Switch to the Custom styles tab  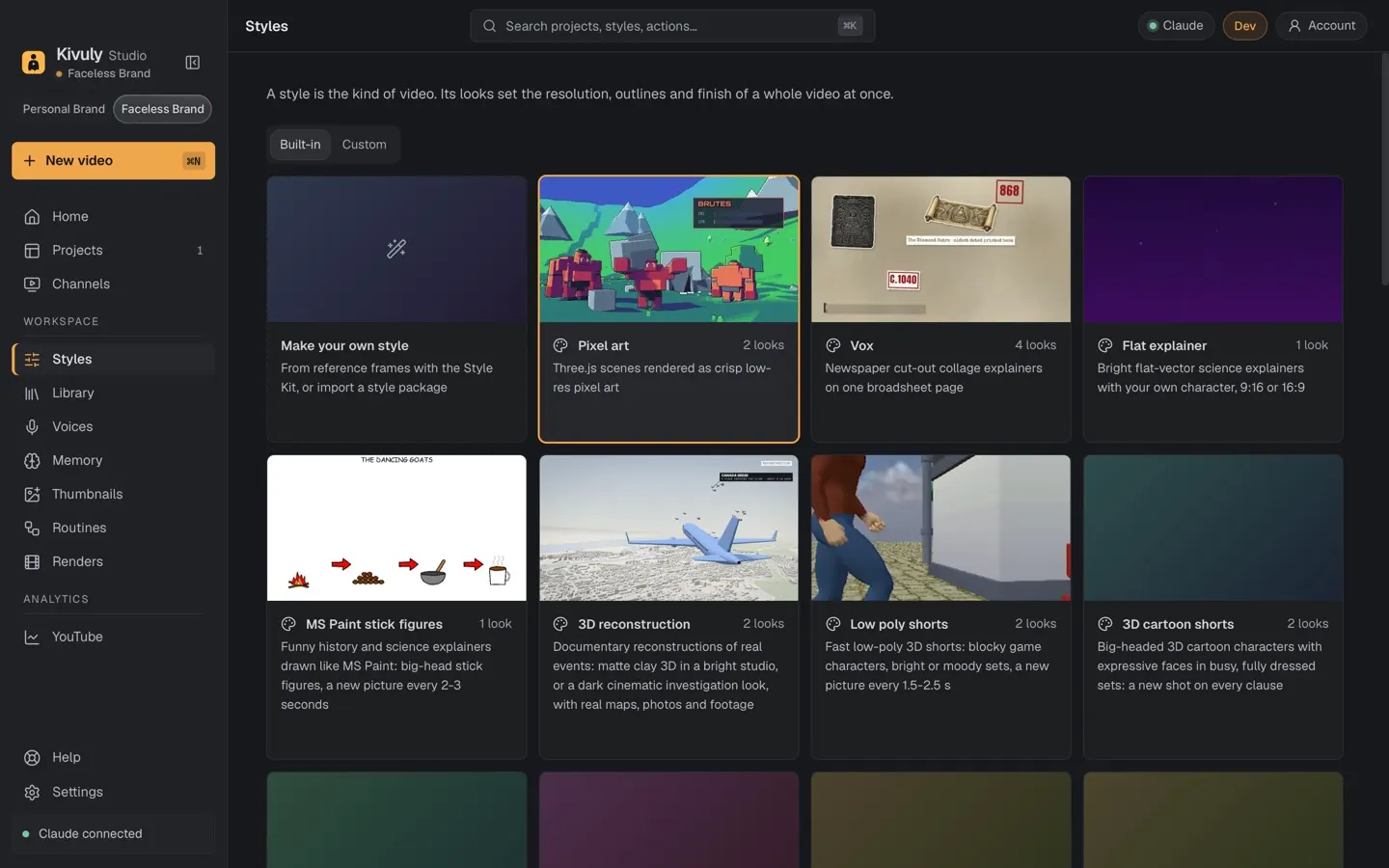[x=364, y=145]
